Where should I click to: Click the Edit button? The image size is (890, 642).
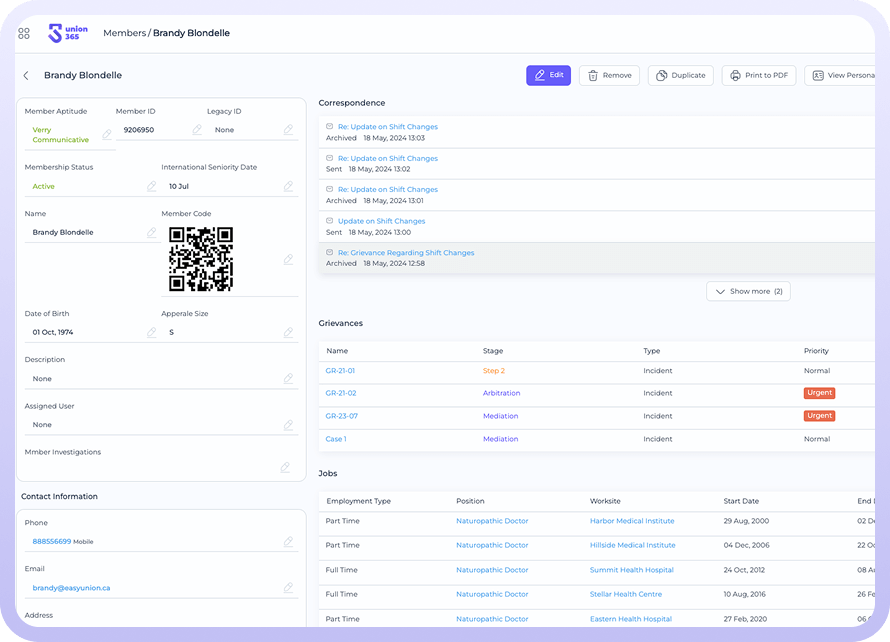pos(548,75)
